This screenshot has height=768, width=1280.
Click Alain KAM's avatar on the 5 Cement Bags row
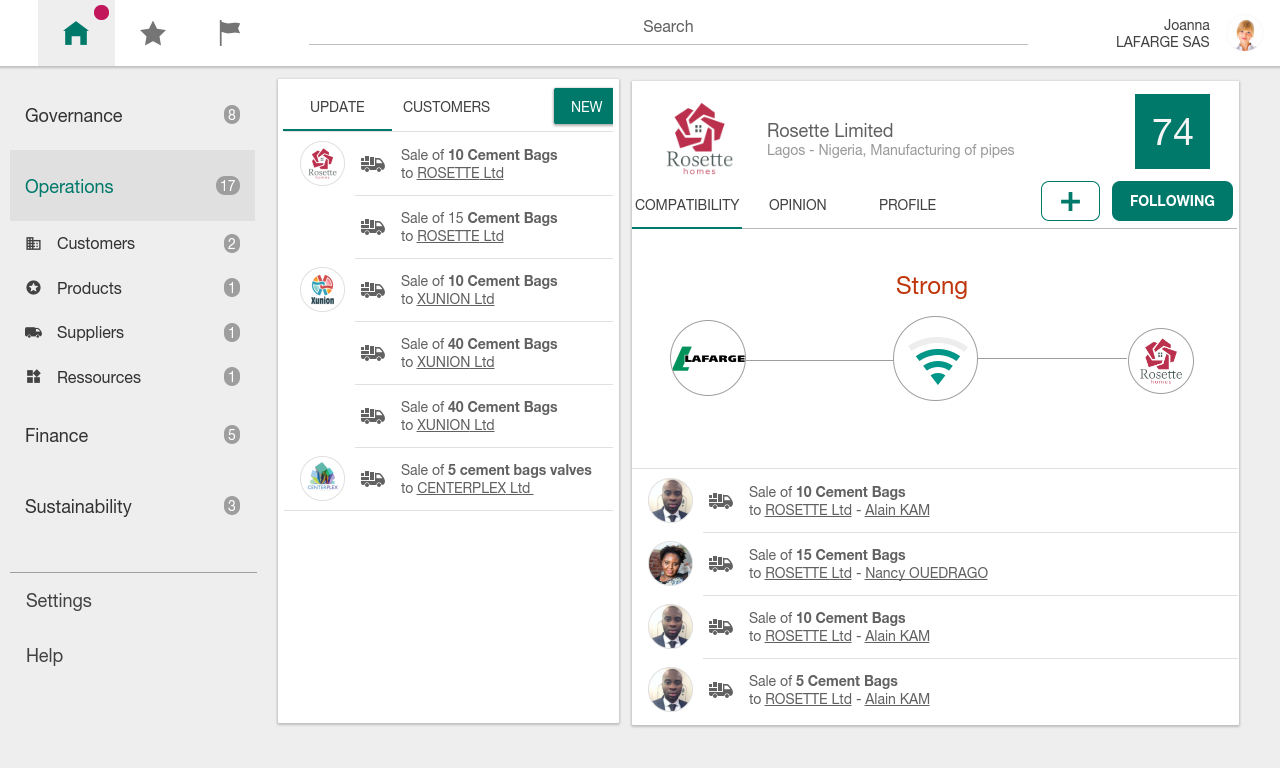coord(671,689)
